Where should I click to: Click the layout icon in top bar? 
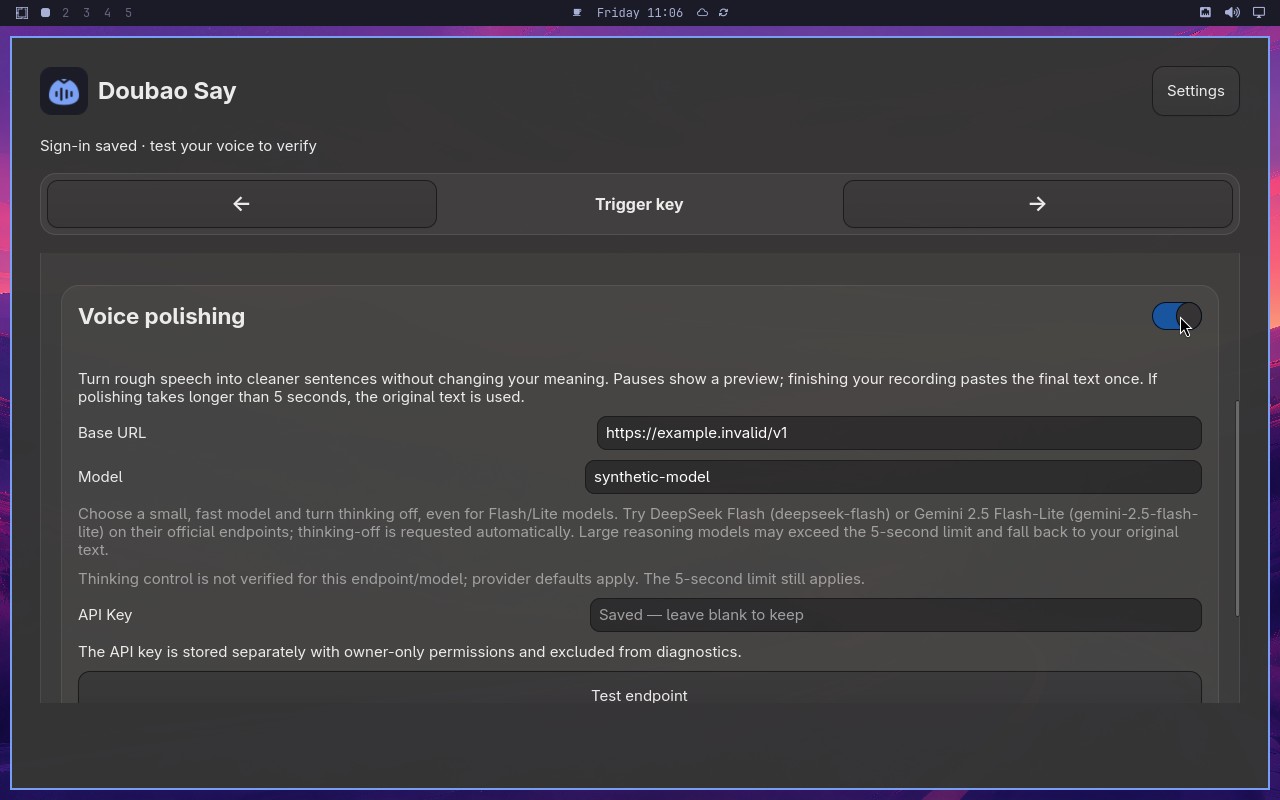(22, 13)
